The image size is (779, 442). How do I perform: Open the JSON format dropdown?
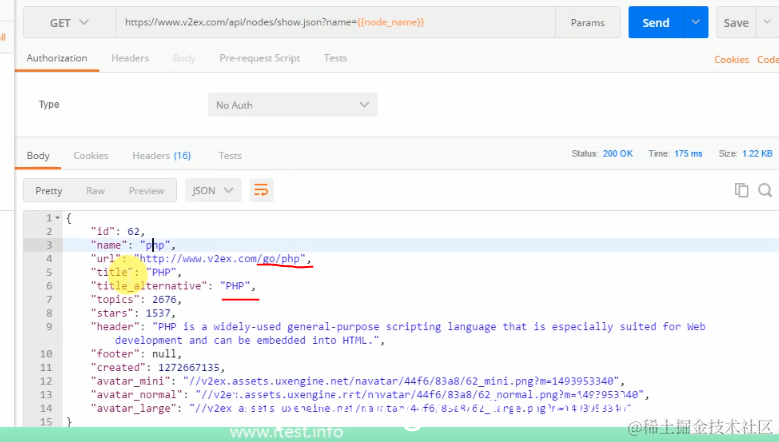click(213, 190)
